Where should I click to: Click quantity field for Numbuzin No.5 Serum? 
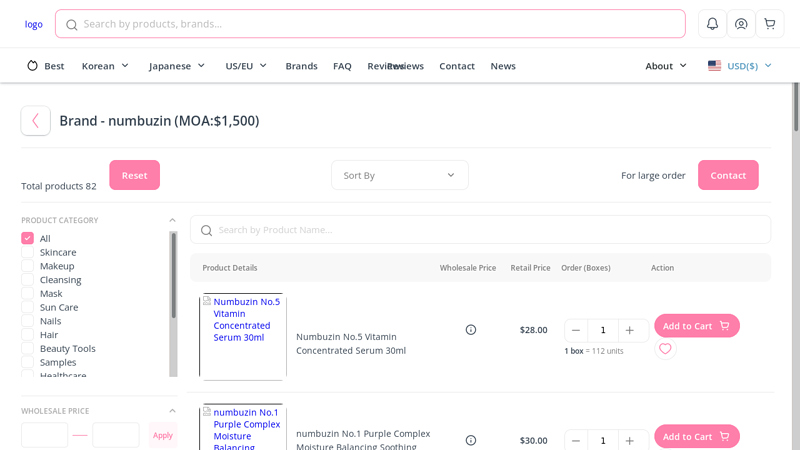tap(603, 331)
